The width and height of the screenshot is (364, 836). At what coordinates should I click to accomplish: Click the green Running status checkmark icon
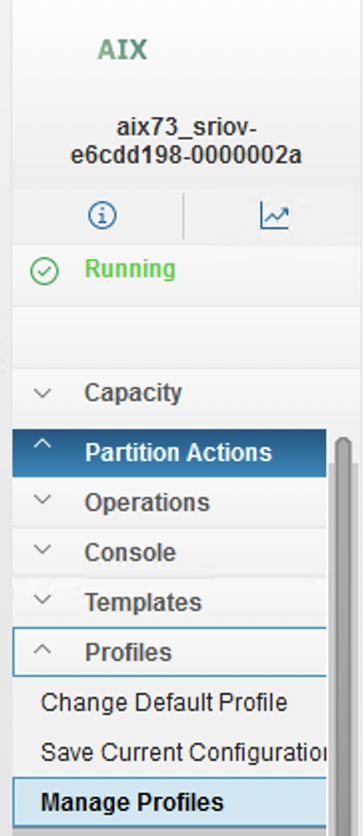click(44, 271)
